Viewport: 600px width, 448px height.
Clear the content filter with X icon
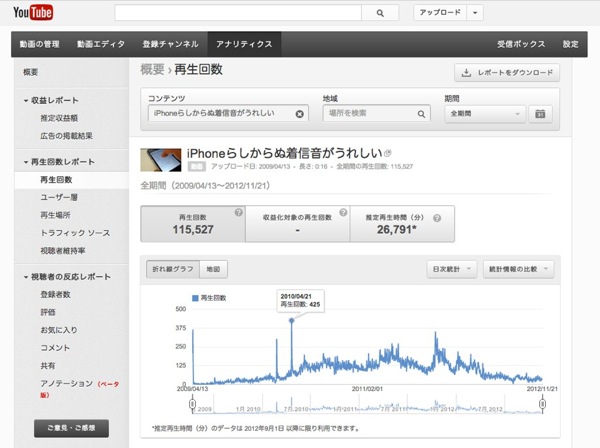(300, 114)
